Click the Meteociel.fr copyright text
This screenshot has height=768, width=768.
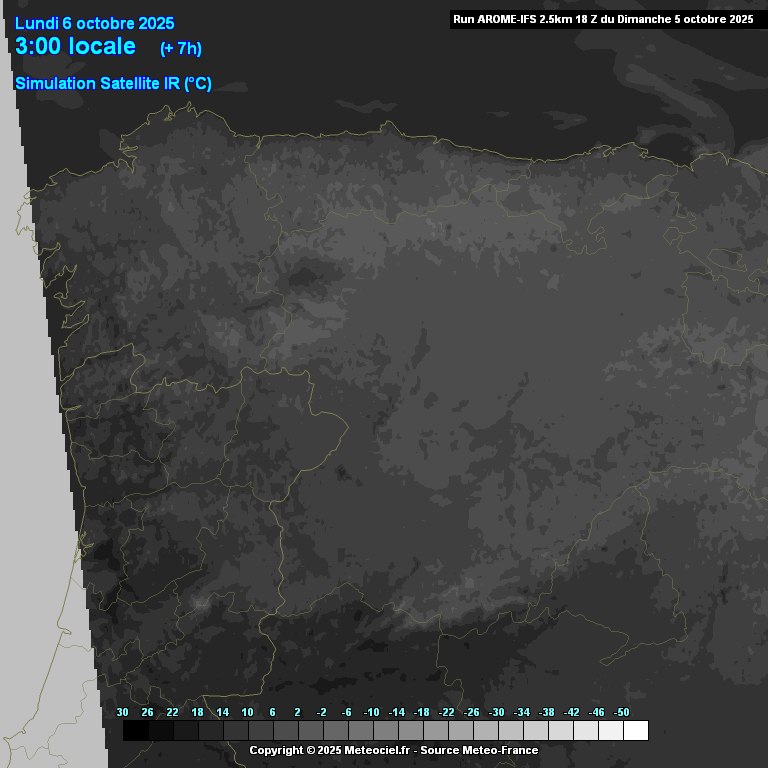click(330, 750)
